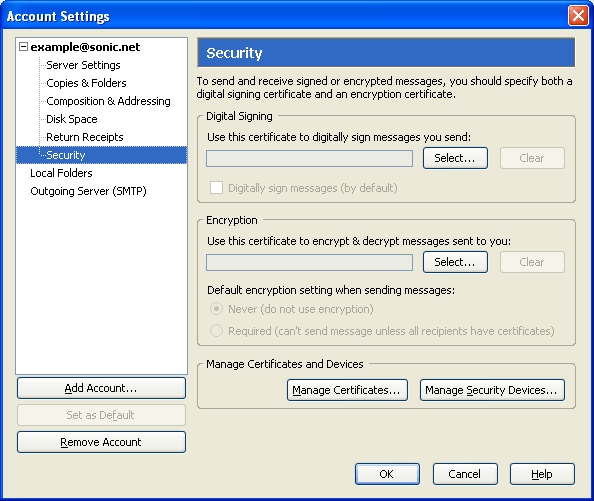Select an encryption certificate

pos(455,262)
